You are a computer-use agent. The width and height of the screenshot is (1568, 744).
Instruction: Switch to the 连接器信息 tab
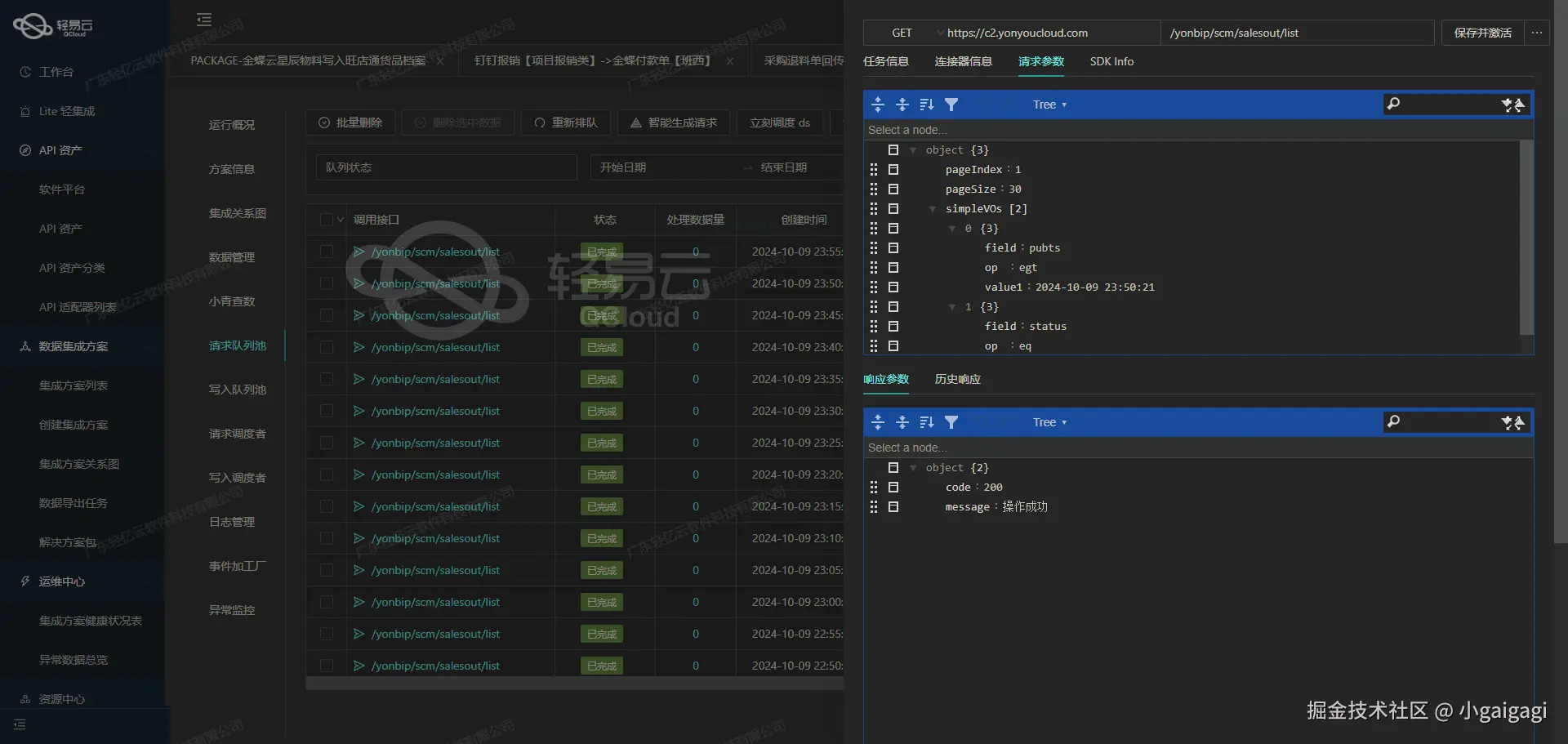(x=964, y=61)
